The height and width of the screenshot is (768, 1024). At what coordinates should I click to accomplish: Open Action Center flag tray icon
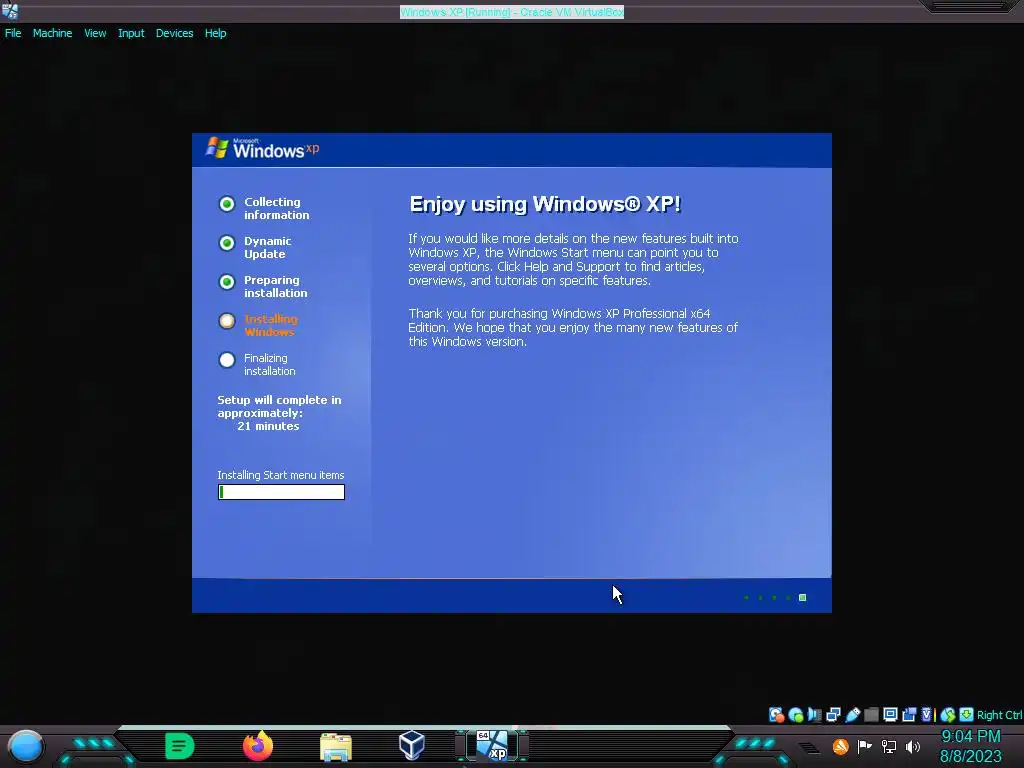point(865,746)
